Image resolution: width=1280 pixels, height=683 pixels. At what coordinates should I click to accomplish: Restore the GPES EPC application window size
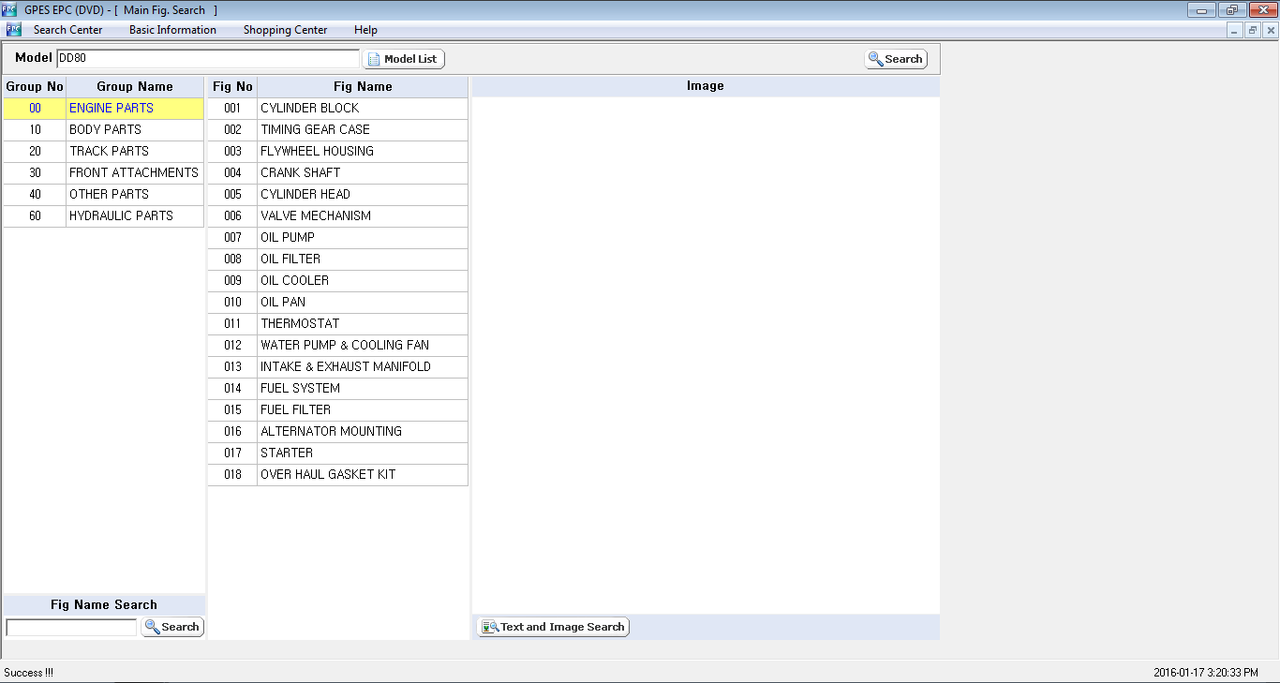click(x=1231, y=10)
